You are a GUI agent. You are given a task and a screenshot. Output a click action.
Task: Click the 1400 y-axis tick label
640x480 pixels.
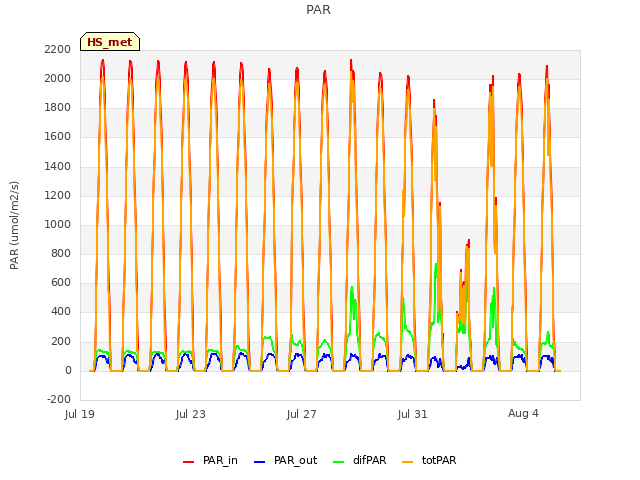(58, 166)
